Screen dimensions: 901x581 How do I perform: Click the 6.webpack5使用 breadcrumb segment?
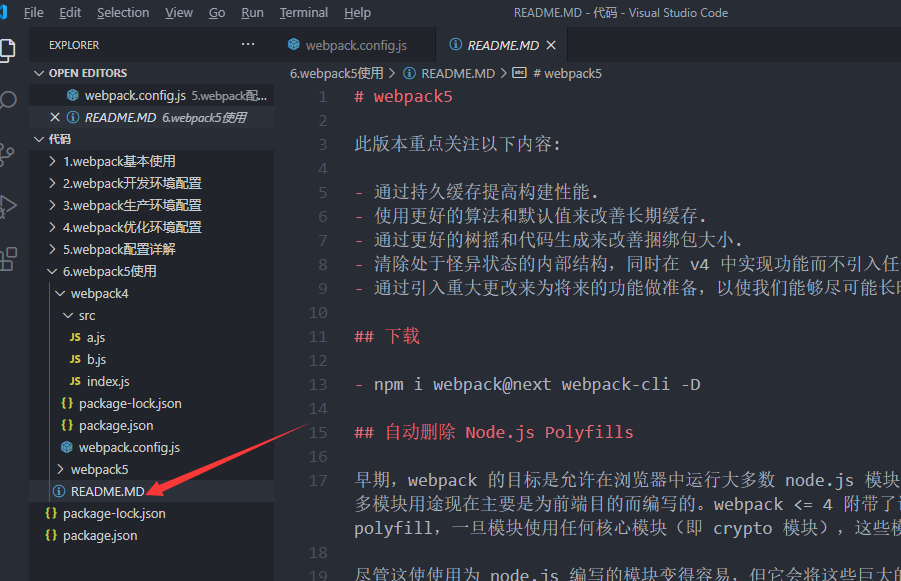[x=336, y=74]
